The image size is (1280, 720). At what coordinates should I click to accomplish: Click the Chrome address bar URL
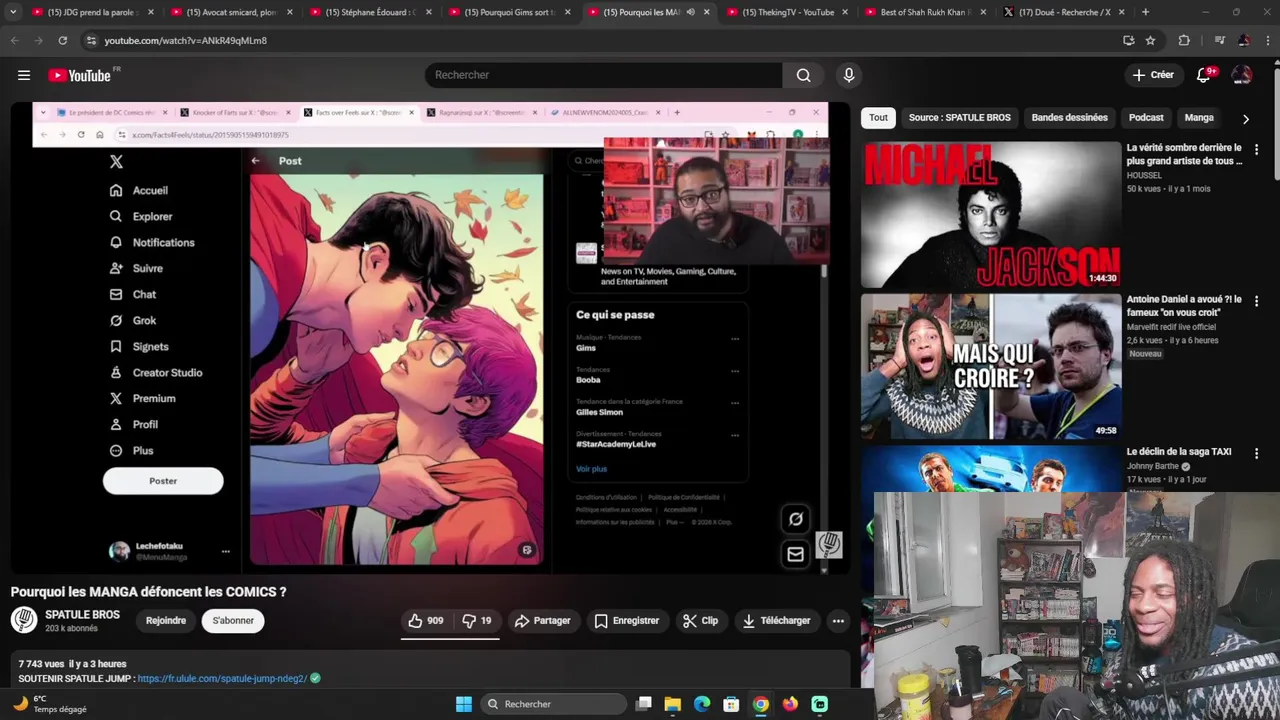(186, 41)
